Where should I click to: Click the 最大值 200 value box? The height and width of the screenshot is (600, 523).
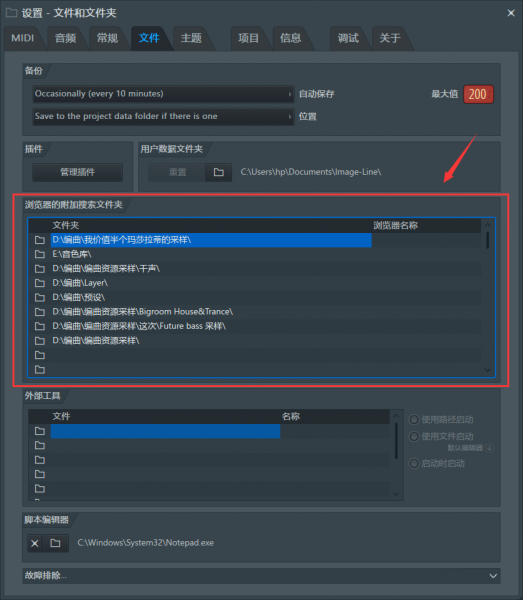click(478, 94)
